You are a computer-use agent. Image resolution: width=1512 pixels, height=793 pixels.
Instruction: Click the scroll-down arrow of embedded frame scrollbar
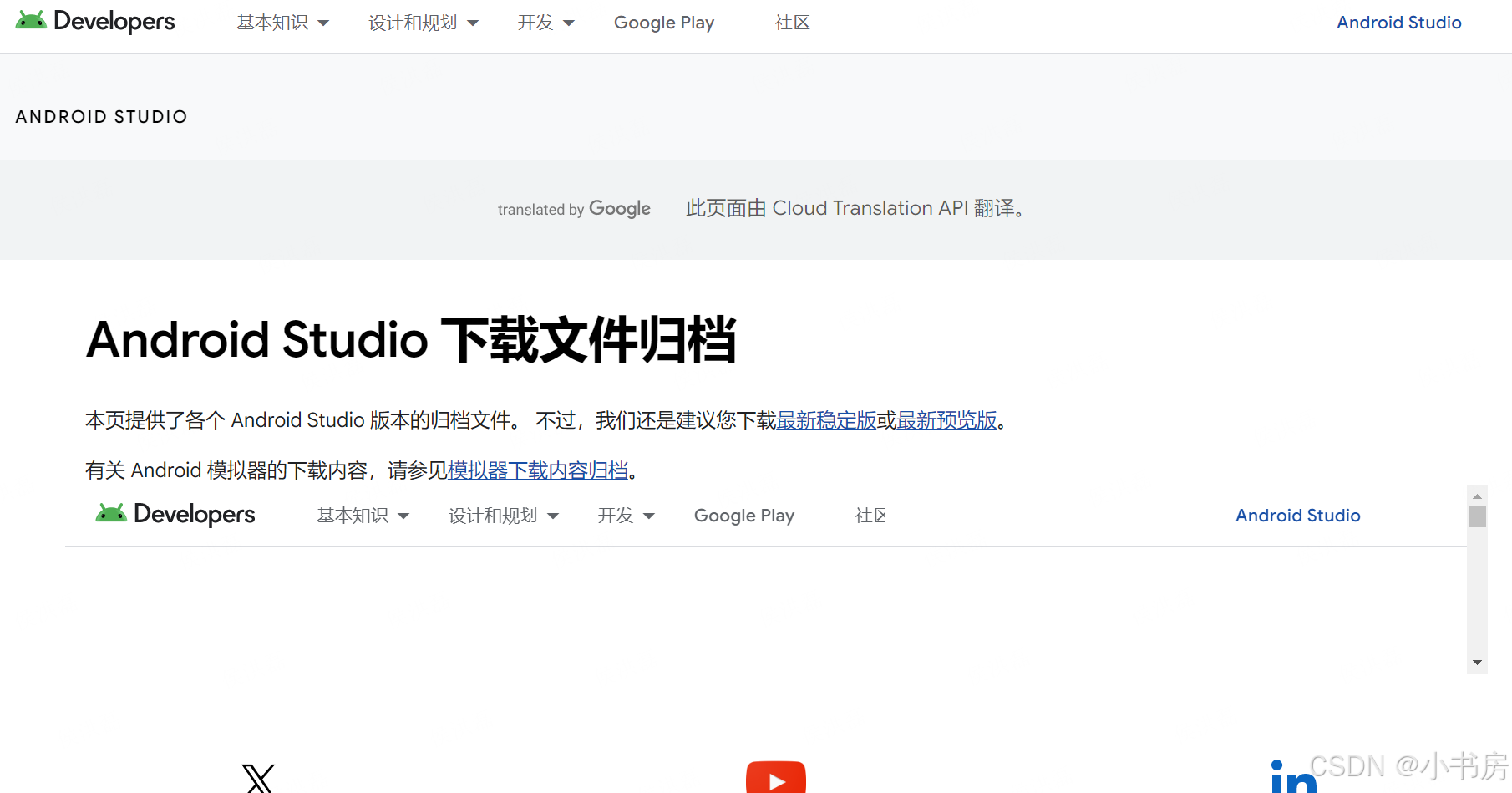1476,662
